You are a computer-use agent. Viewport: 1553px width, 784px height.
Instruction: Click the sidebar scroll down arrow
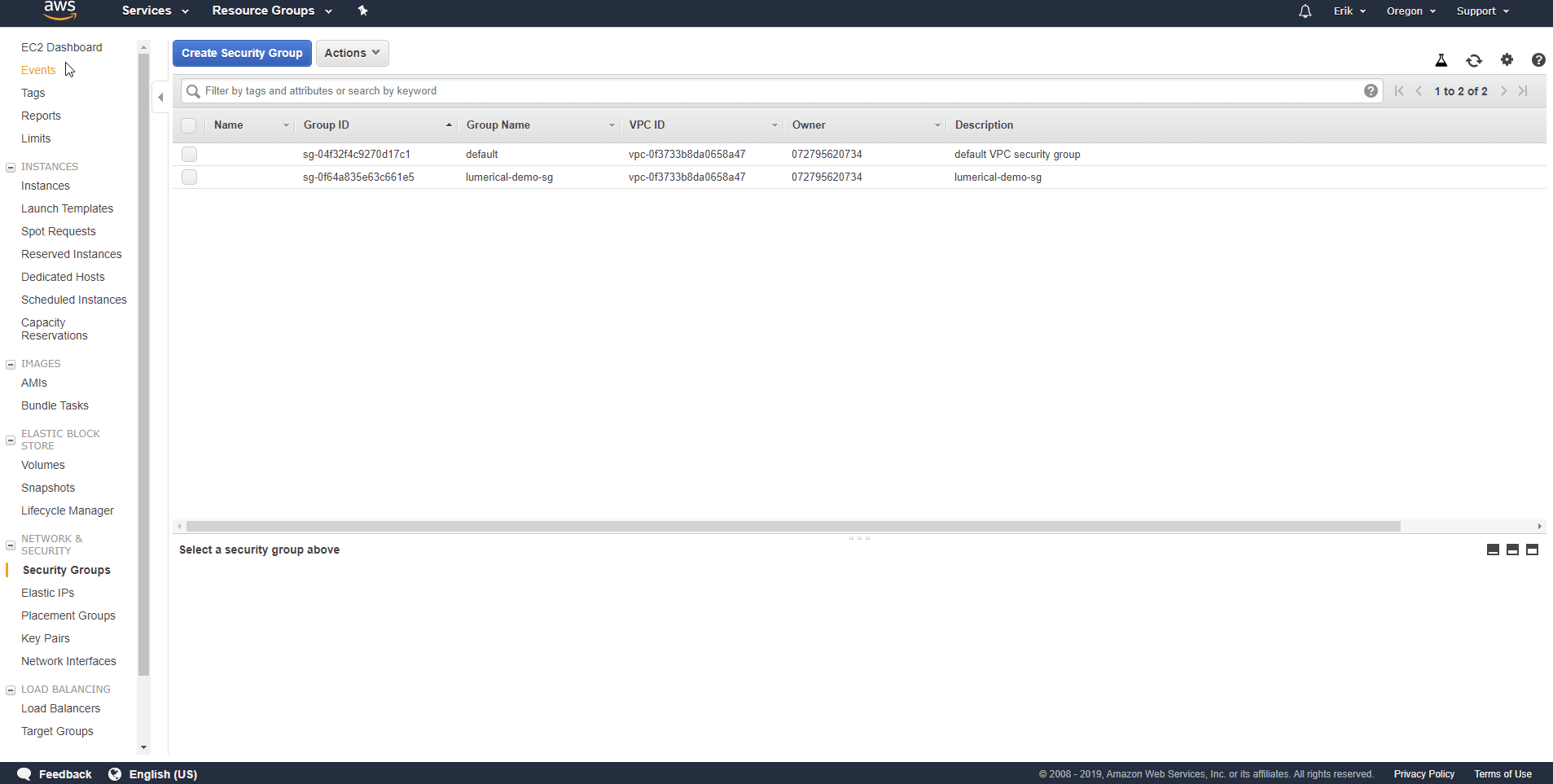click(143, 747)
